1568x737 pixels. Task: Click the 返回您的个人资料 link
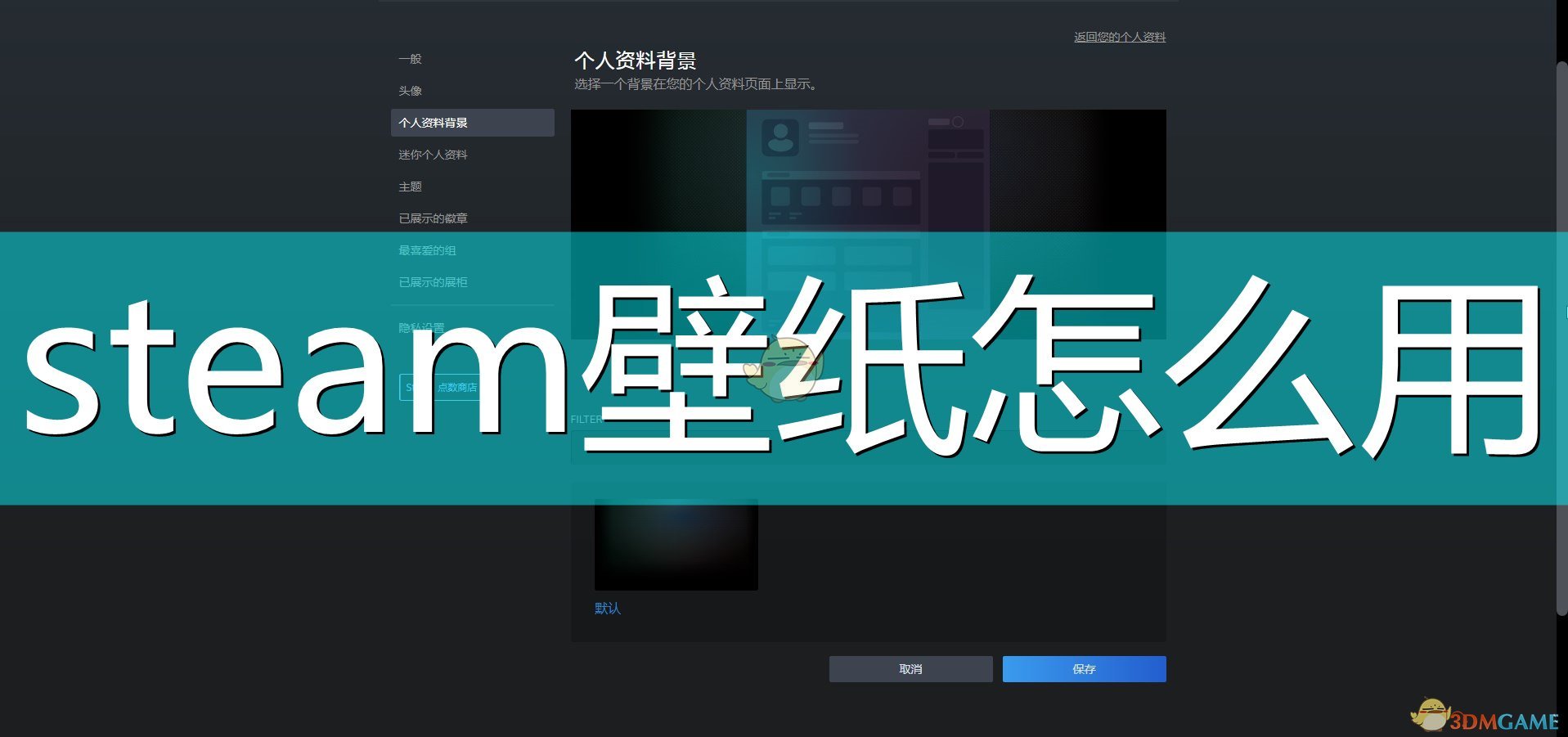click(x=1120, y=37)
